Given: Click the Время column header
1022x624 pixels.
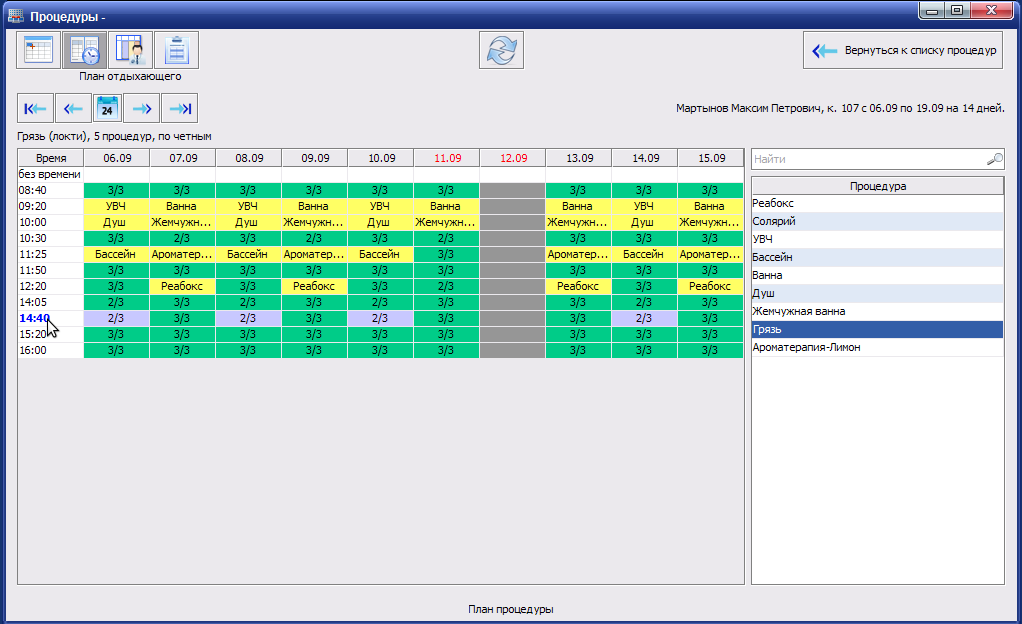Looking at the screenshot, I should click(51, 158).
